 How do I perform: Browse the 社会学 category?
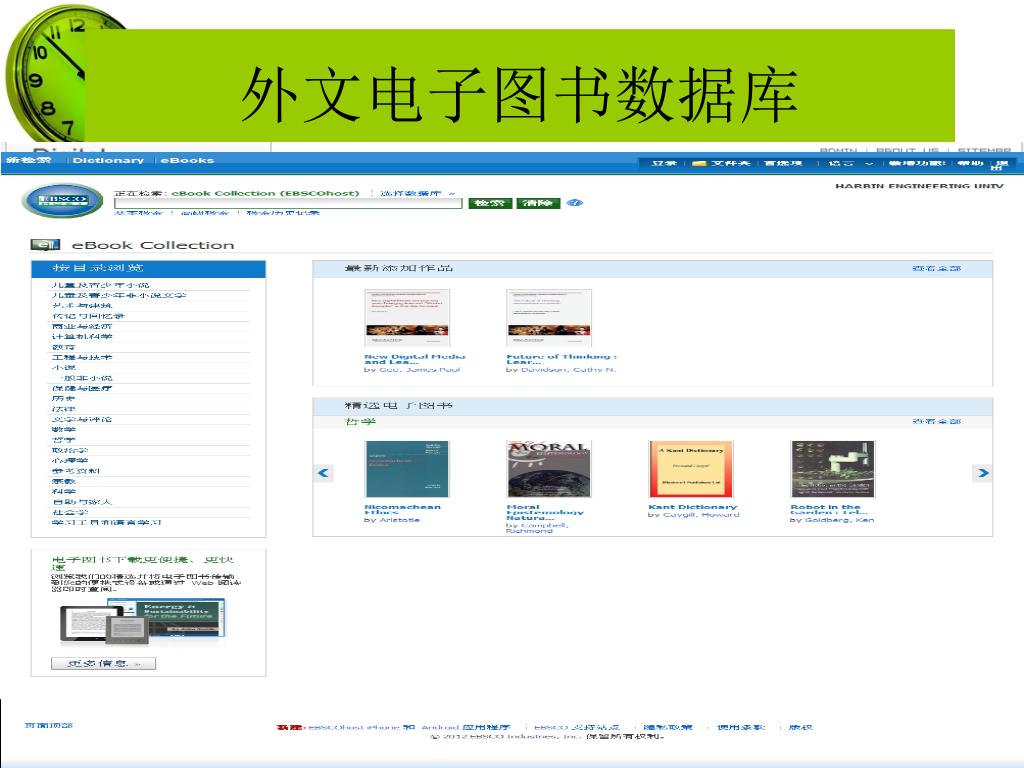point(70,513)
